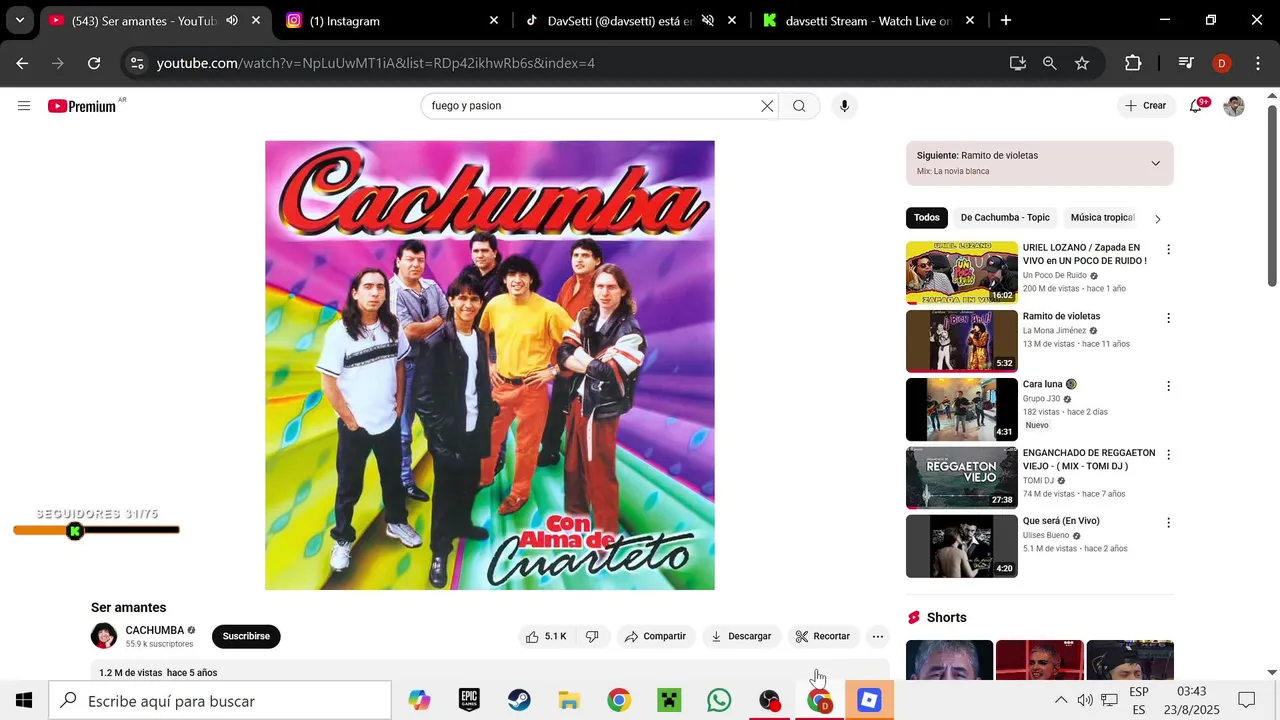Open Chrome extensions puzzle icon
1280x720 pixels.
tap(1133, 63)
